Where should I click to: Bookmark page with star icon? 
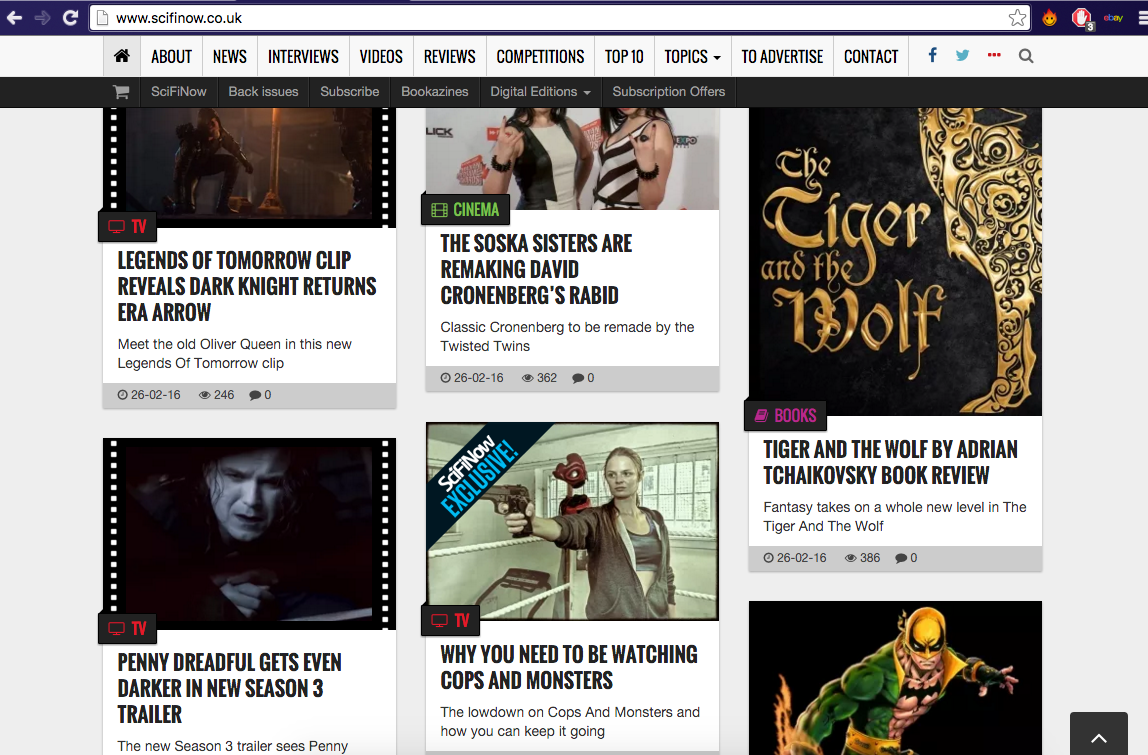click(x=1017, y=18)
